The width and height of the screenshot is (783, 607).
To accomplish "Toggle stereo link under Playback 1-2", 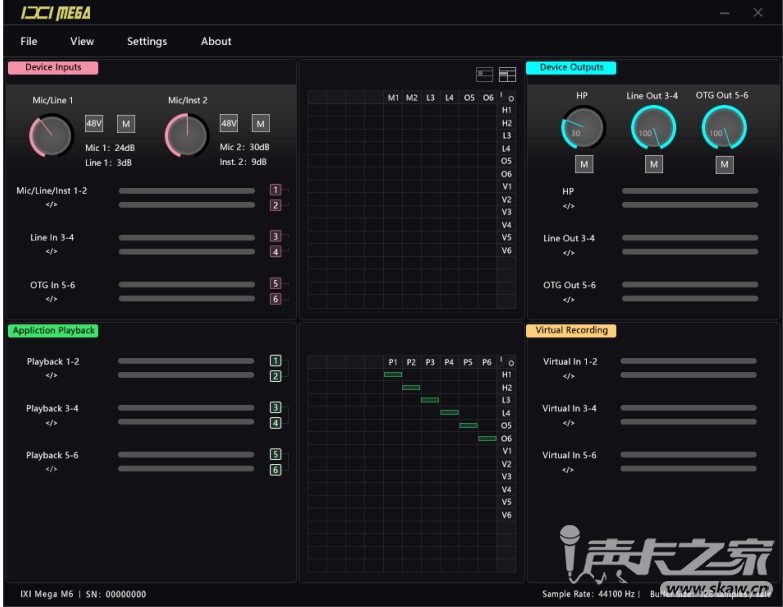I will (51, 375).
